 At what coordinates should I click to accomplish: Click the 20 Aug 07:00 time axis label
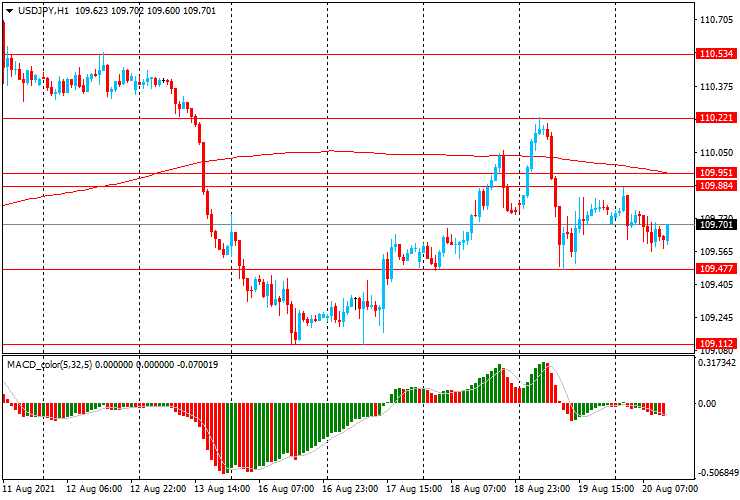(x=669, y=488)
